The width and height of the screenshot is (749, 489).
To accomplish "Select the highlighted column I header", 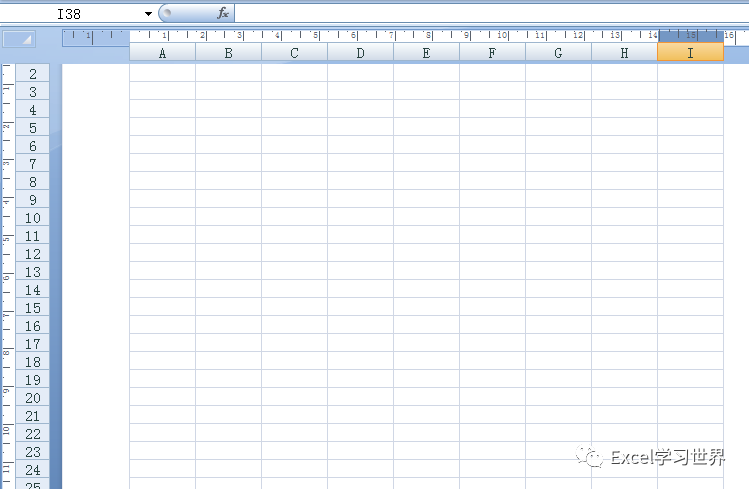I will coord(690,53).
